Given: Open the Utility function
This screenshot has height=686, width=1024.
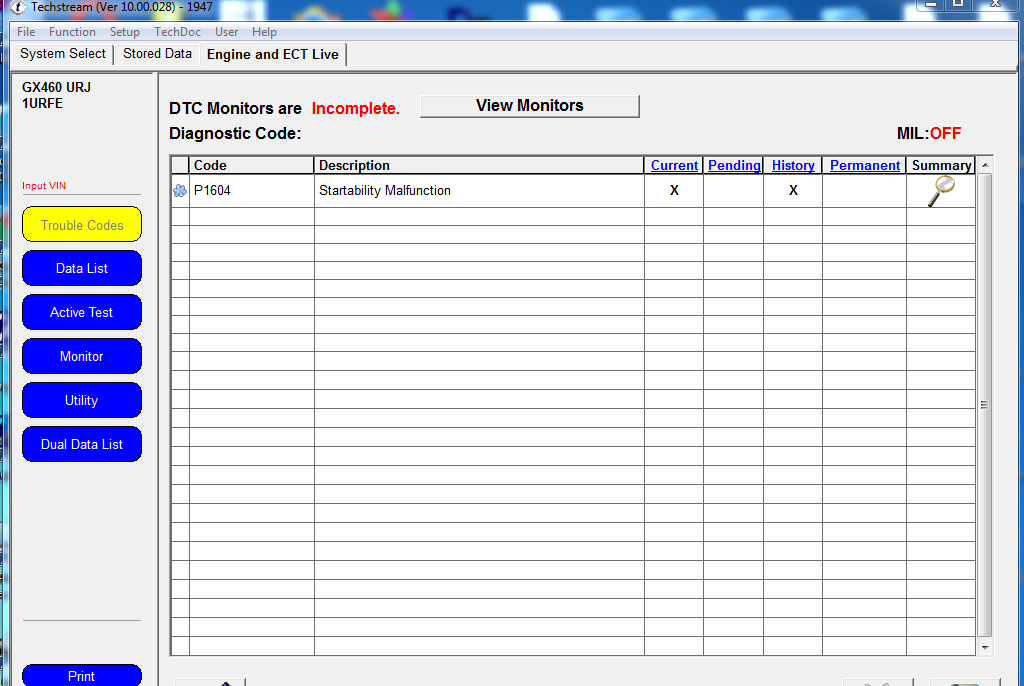Looking at the screenshot, I should coord(82,400).
